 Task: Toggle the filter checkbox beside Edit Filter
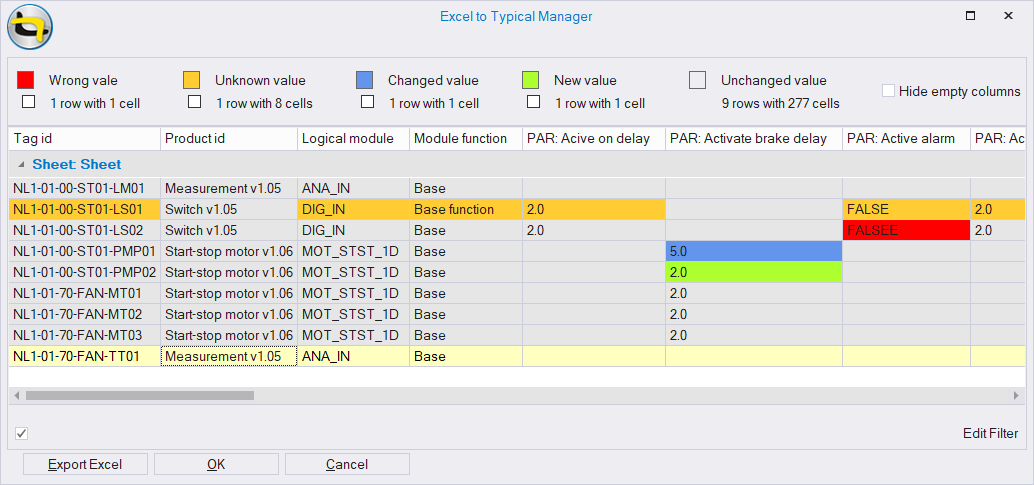pos(21,434)
